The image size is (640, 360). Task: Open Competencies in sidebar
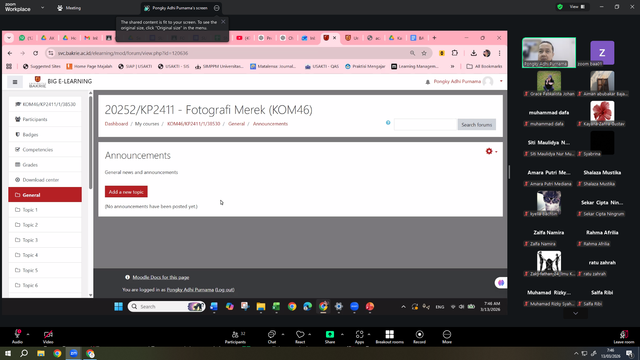[x=45, y=149]
